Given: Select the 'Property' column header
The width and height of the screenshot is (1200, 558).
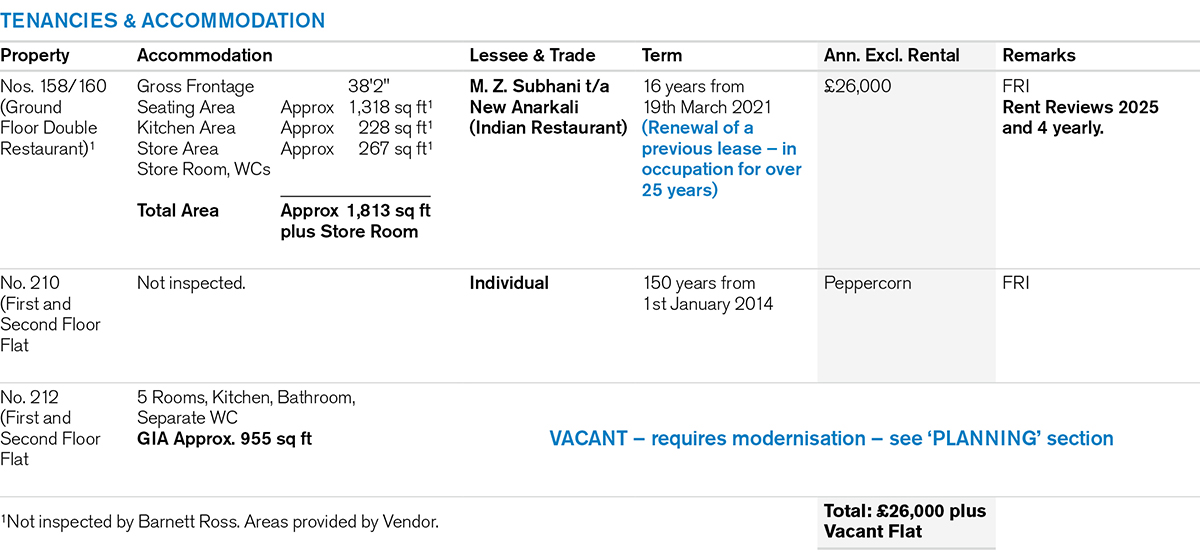Looking at the screenshot, I should pyautogui.click(x=35, y=56).
